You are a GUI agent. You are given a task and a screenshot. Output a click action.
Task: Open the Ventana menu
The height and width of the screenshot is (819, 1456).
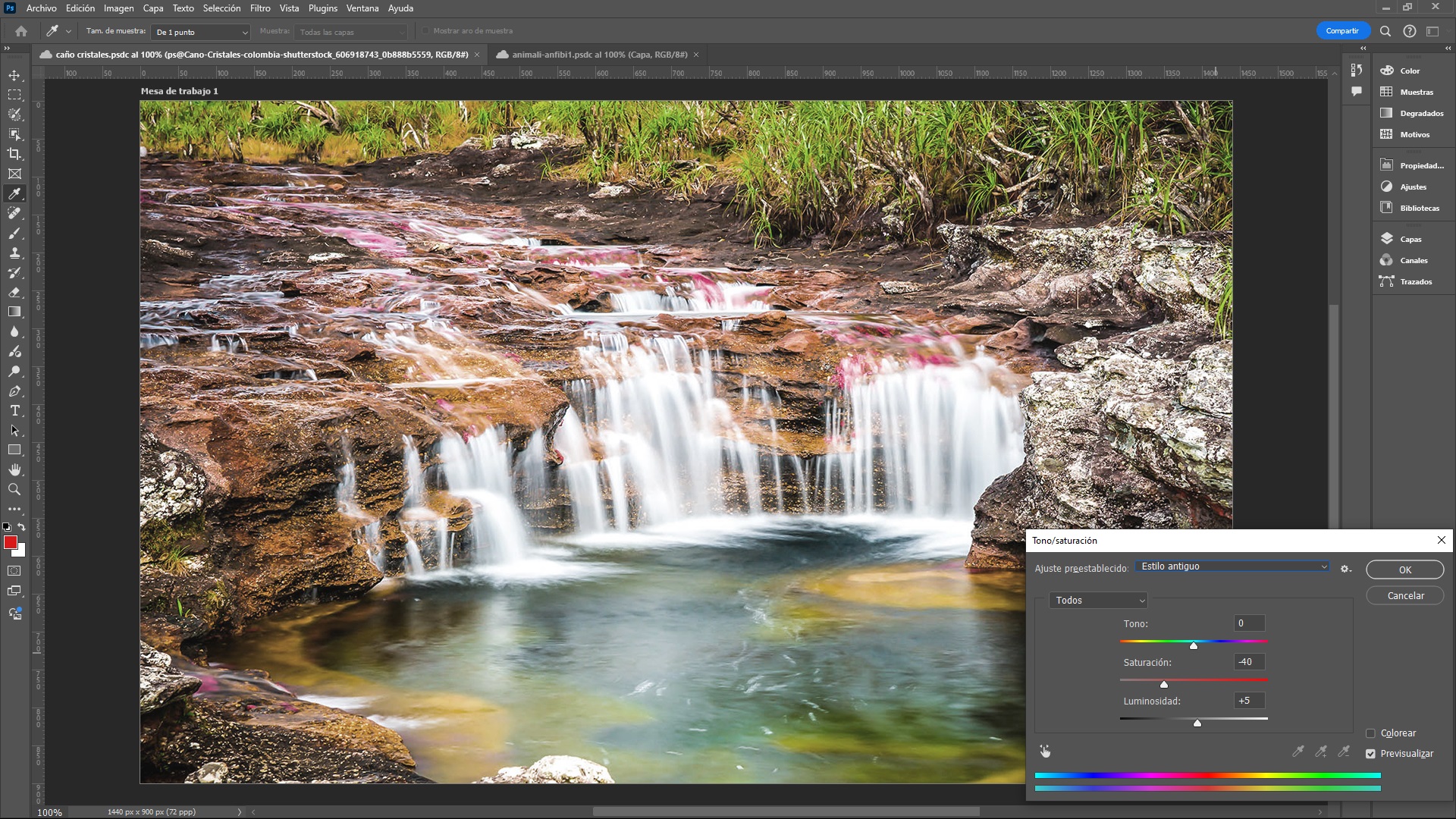point(362,8)
